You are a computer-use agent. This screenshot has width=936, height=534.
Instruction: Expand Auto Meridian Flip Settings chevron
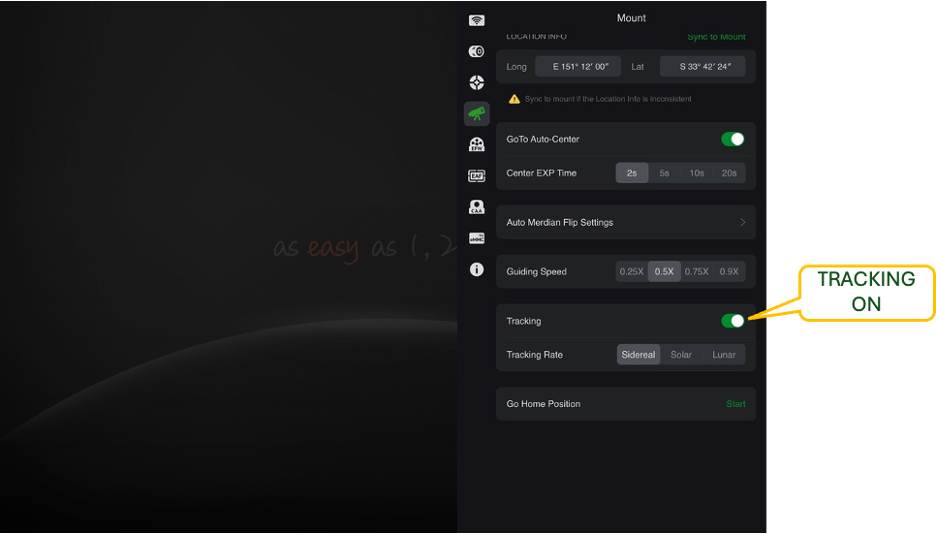(742, 222)
